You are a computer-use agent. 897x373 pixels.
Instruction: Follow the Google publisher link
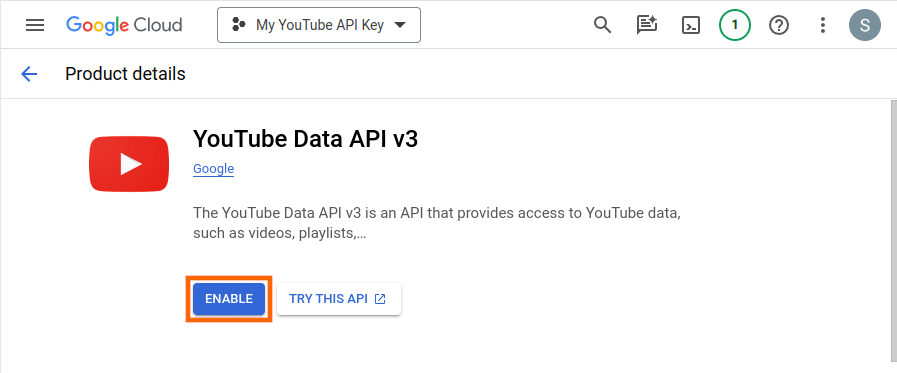coord(213,169)
